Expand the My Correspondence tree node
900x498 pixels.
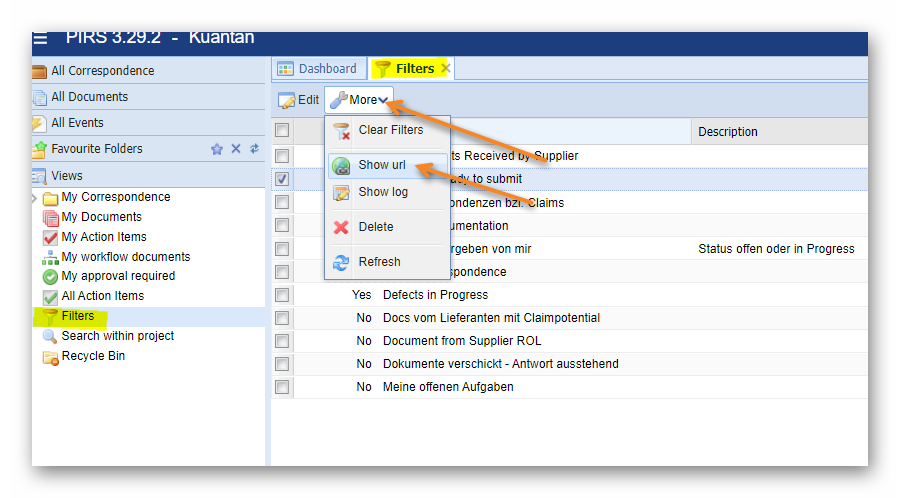[36, 198]
